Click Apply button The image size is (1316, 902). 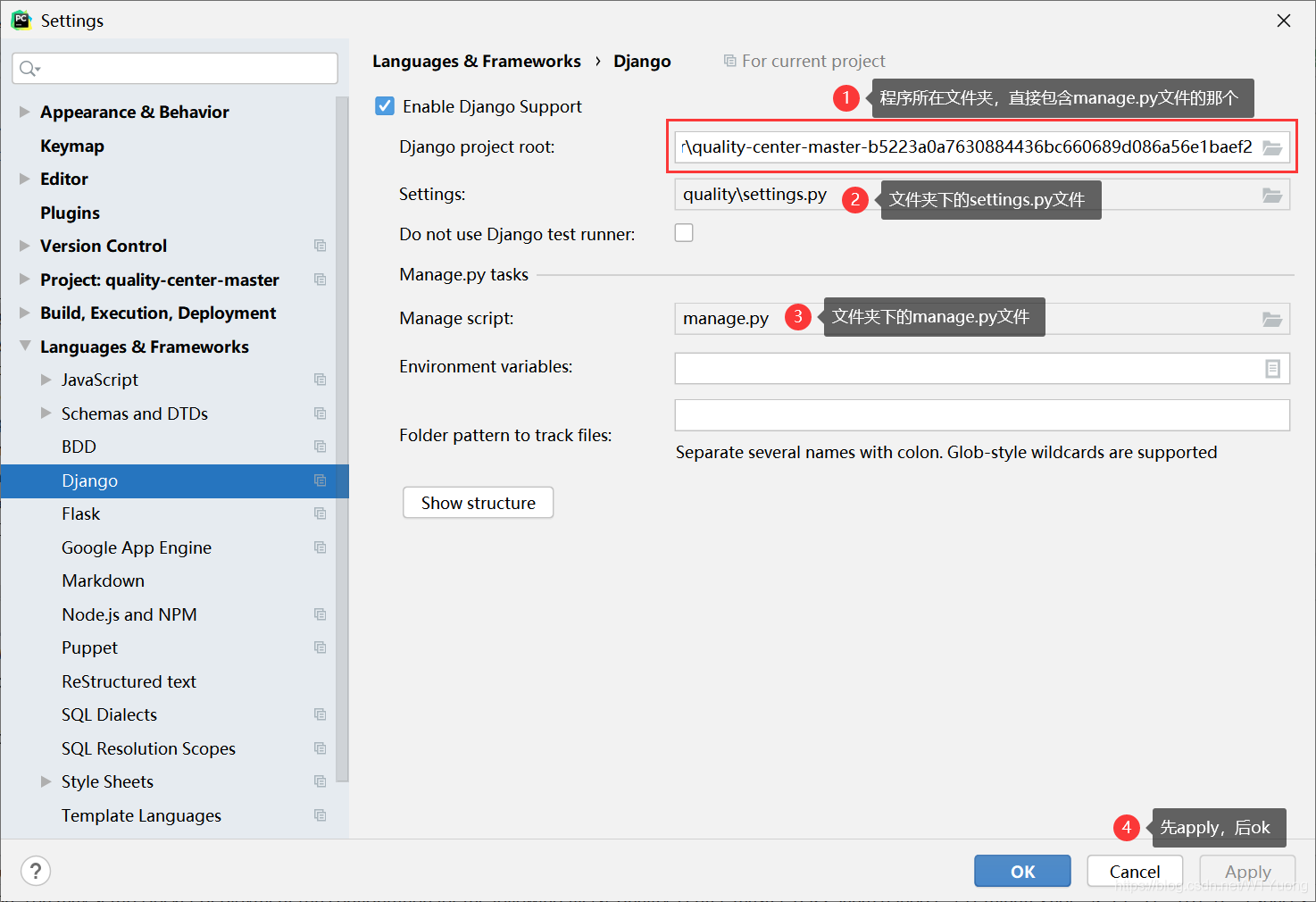1247,871
